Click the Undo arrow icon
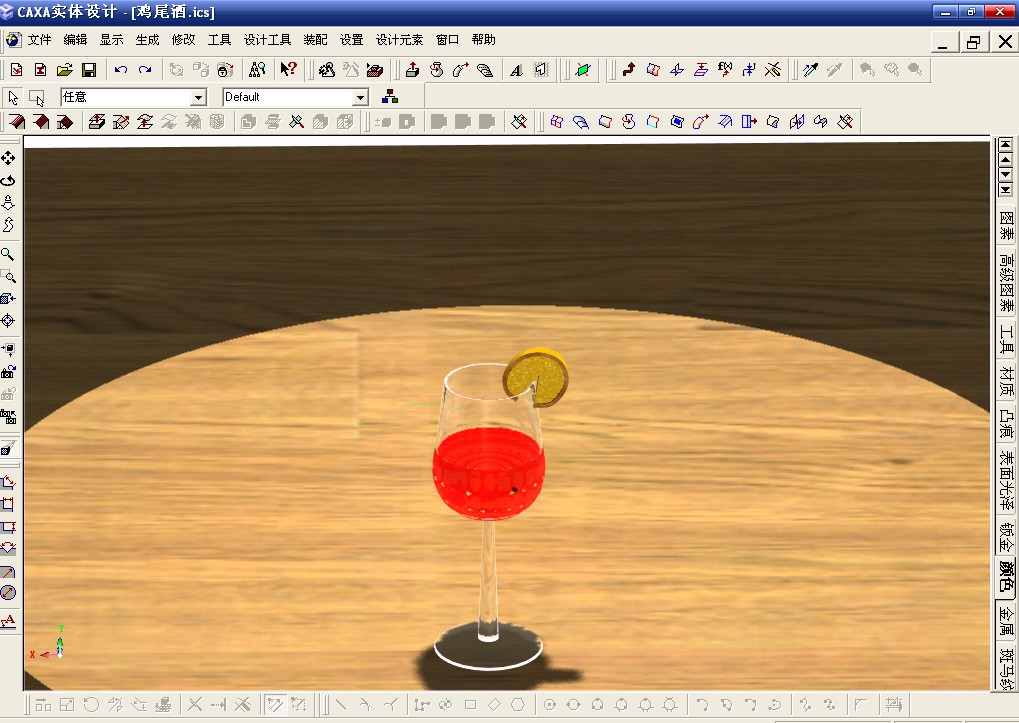Viewport: 1019px width, 723px height. tap(121, 70)
